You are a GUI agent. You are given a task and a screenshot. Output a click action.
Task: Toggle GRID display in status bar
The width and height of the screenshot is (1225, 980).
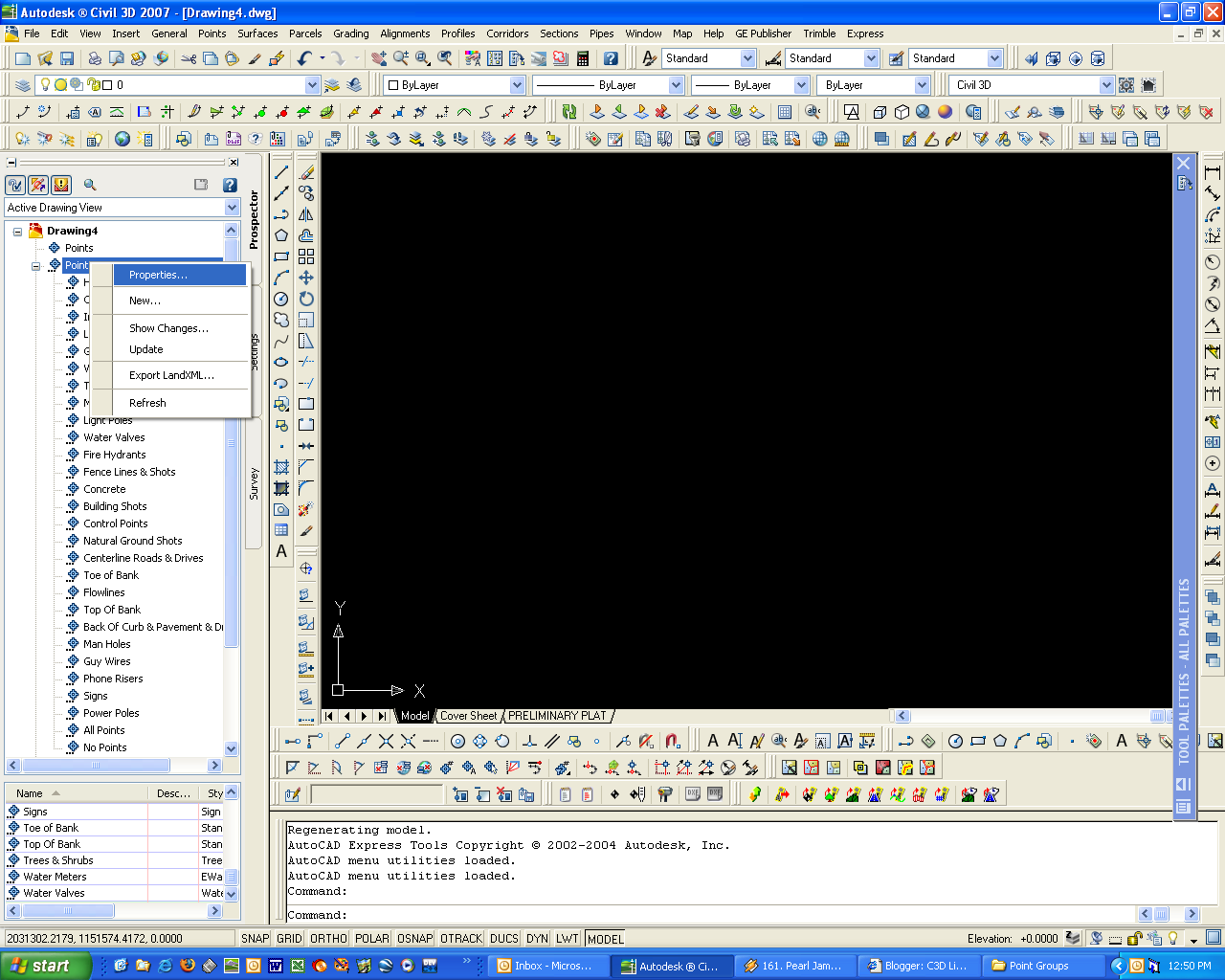289,939
